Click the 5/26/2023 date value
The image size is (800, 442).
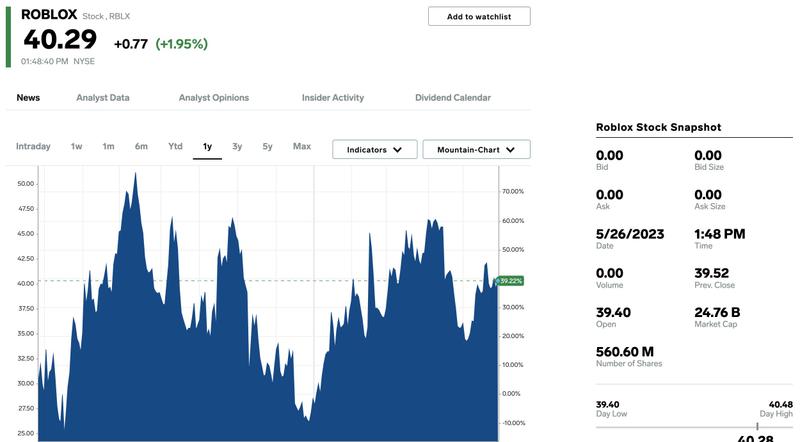point(630,234)
